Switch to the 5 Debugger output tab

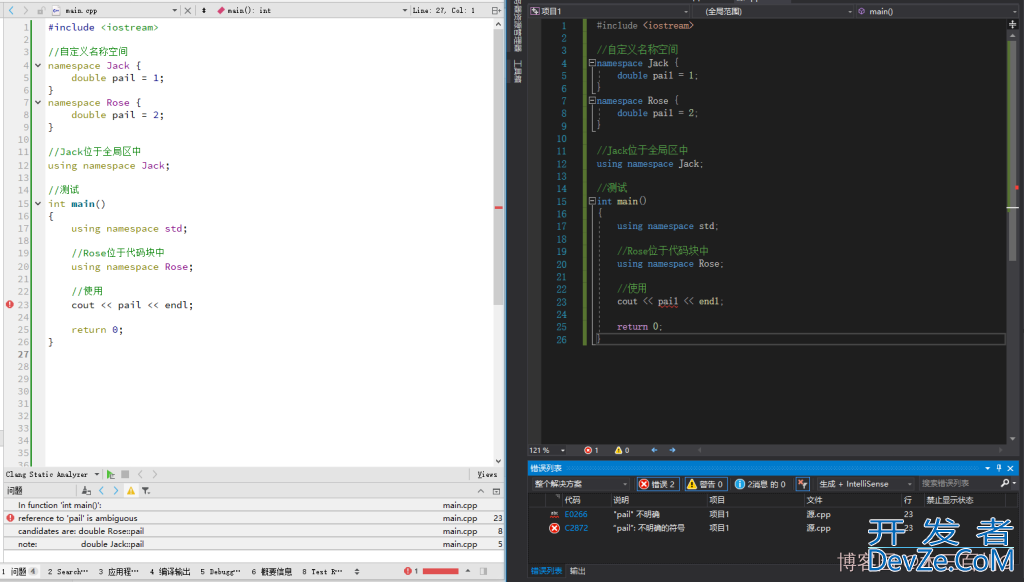(221, 572)
